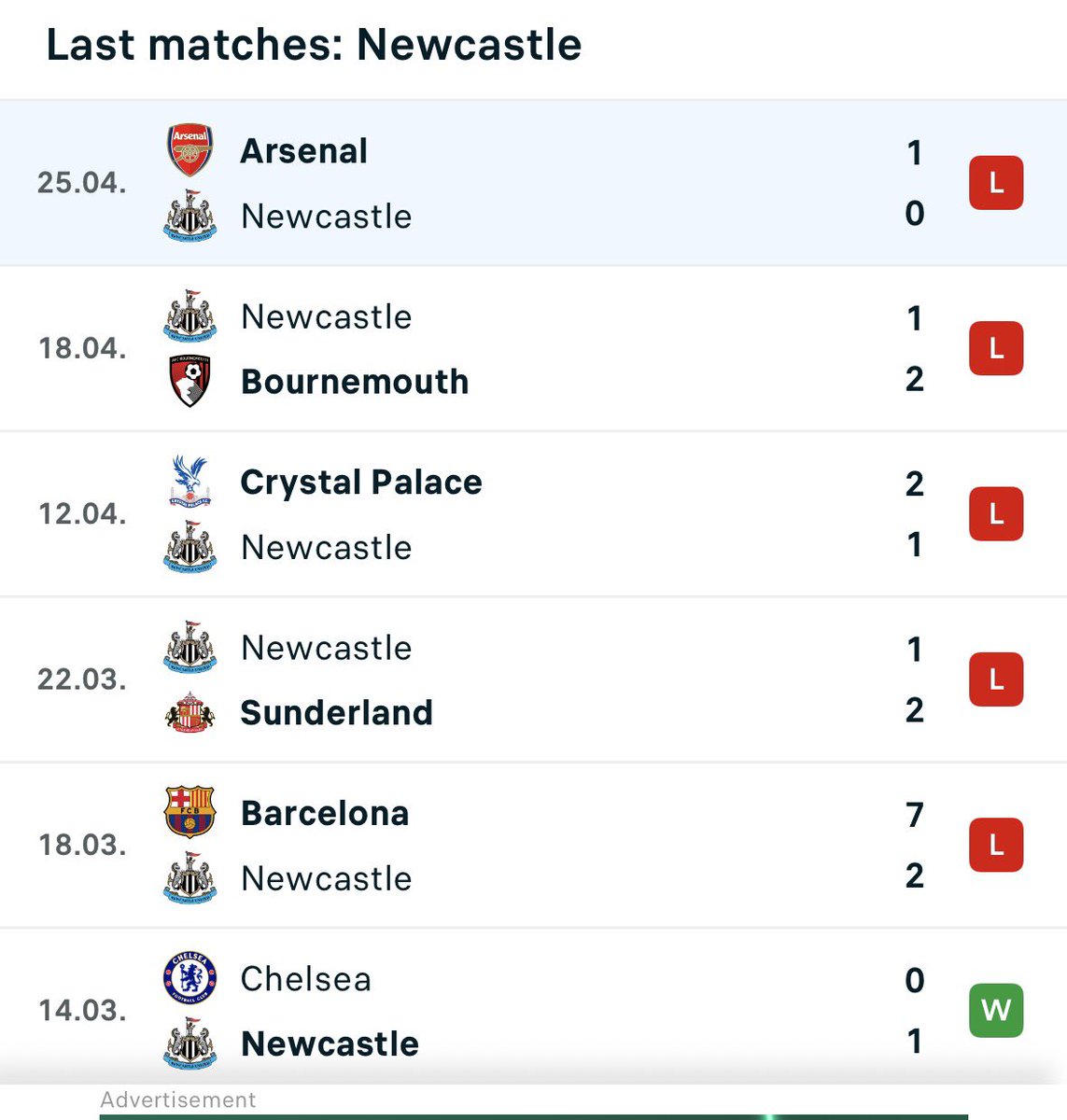
Task: Click the Barcelona score of 7
Action: pyautogui.click(x=915, y=815)
